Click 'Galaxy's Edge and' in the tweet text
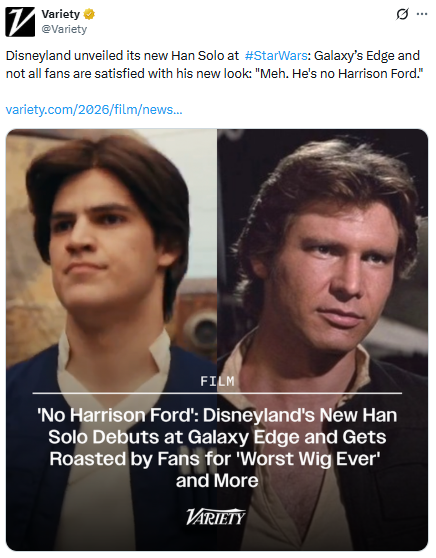Screen dimensions: 436x558 [x=367, y=56]
